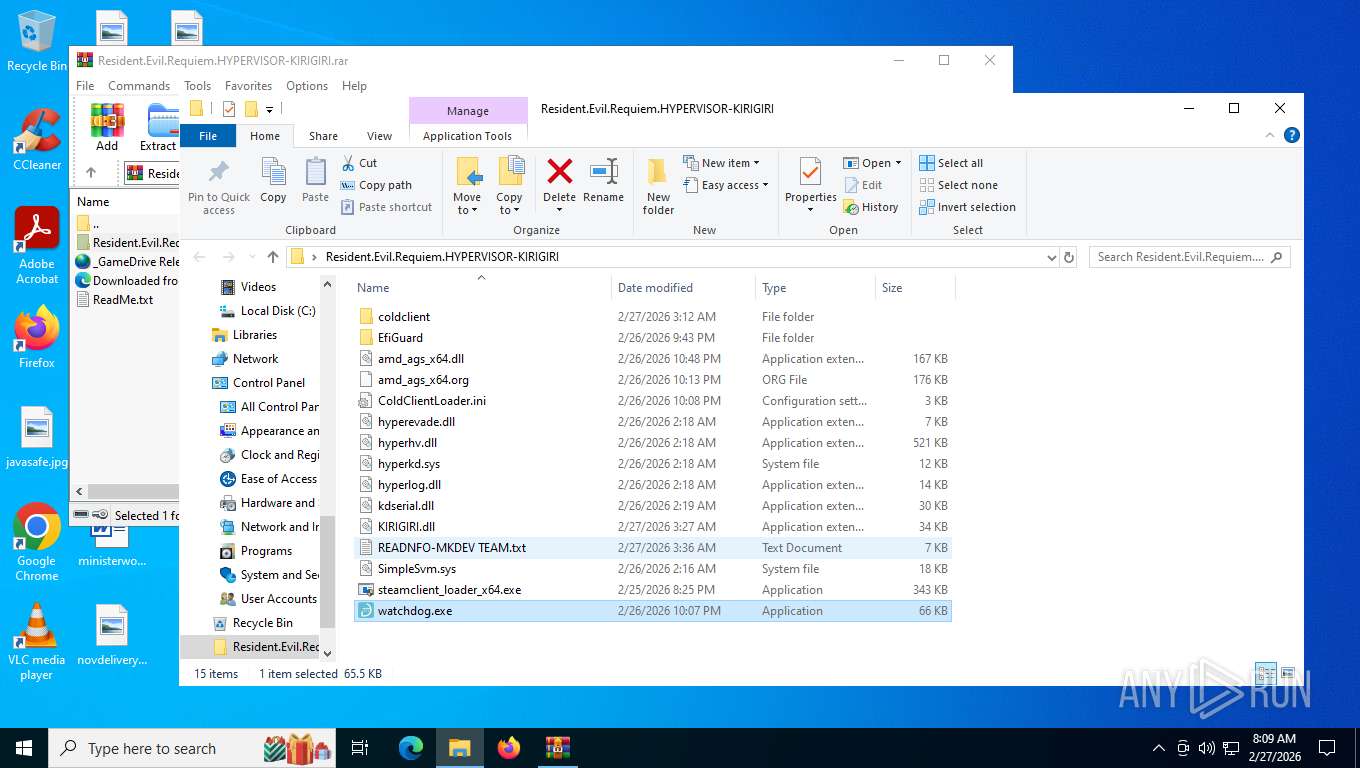Select the EfiGuard folder
This screenshot has height=768, width=1360.
point(652,338)
